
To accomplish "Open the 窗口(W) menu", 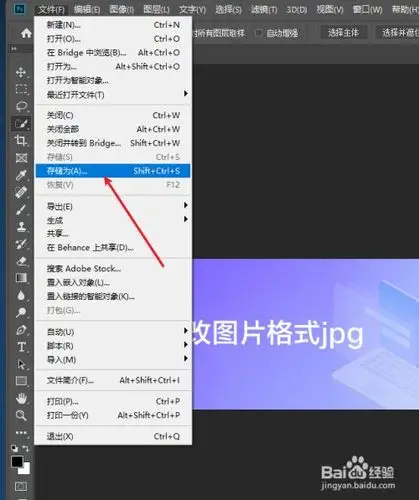I will (x=367, y=10).
